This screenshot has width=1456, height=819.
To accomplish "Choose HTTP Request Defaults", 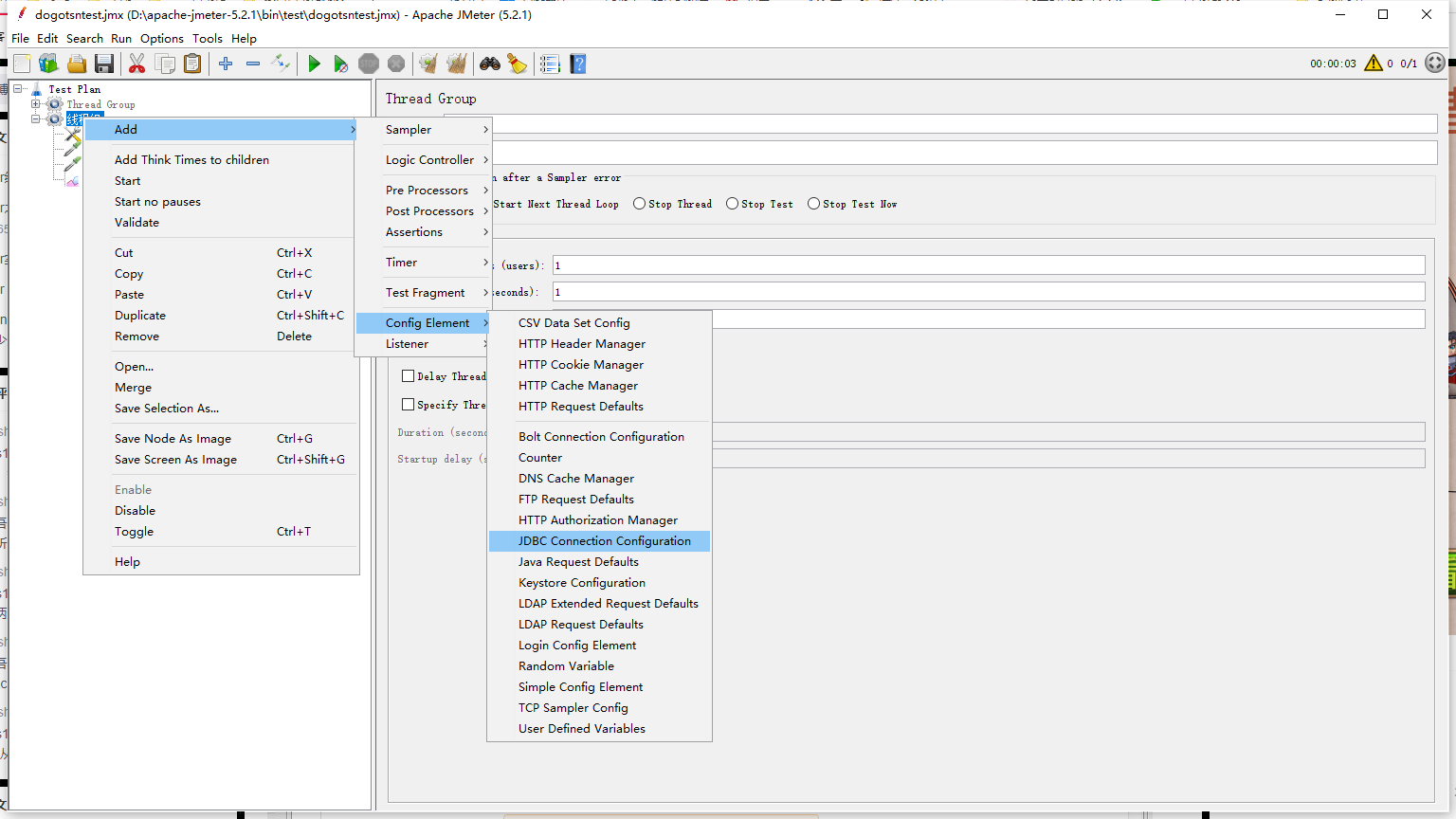I will pos(599,407).
